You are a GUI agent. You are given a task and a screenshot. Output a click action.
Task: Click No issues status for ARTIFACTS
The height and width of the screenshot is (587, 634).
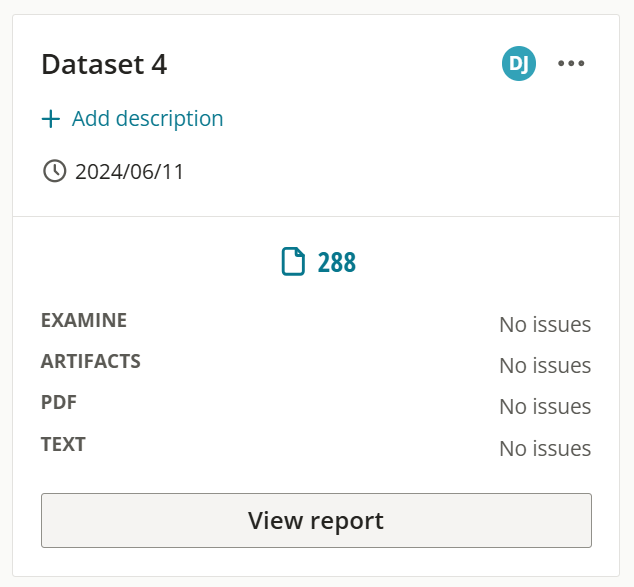(x=545, y=365)
